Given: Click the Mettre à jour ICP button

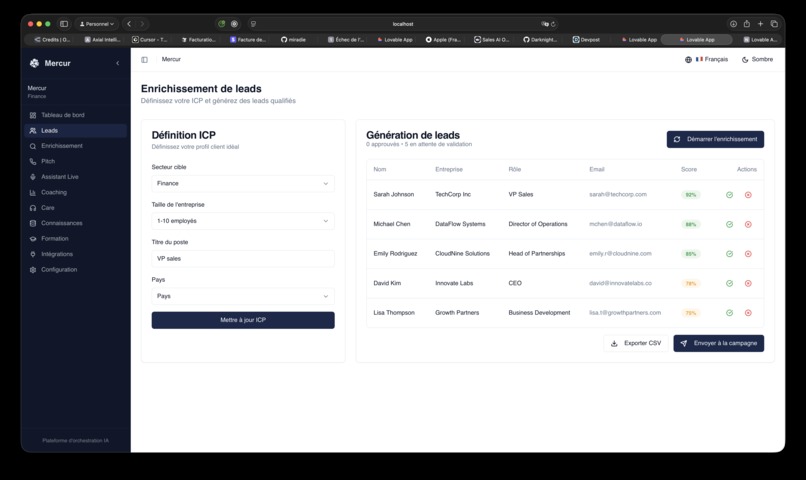Looking at the screenshot, I should (243, 320).
